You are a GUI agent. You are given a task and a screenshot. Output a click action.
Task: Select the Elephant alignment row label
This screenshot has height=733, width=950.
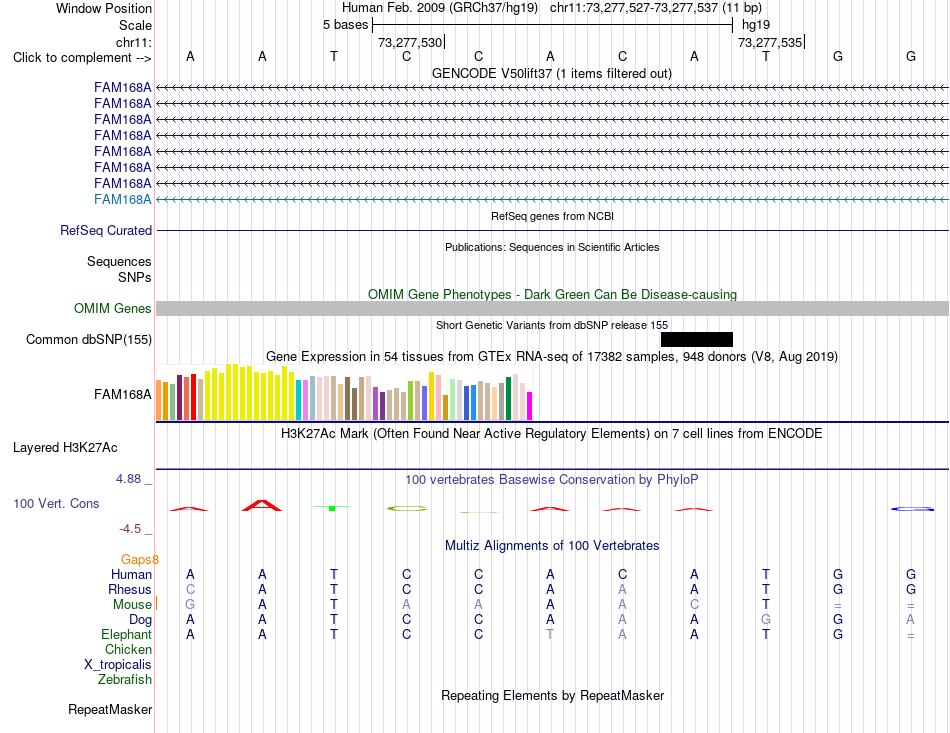pyautogui.click(x=126, y=634)
